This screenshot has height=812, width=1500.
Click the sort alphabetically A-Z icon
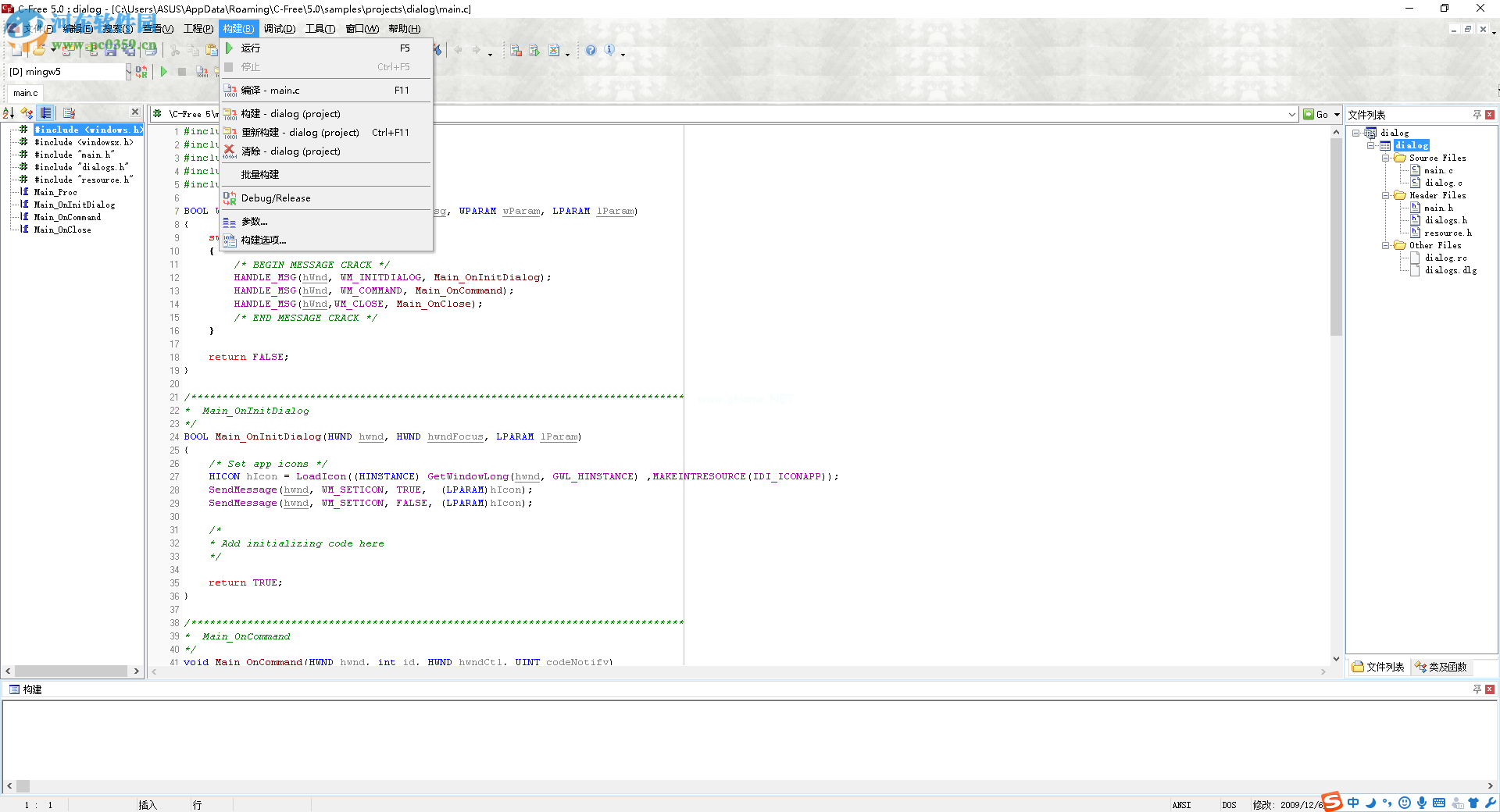point(9,113)
